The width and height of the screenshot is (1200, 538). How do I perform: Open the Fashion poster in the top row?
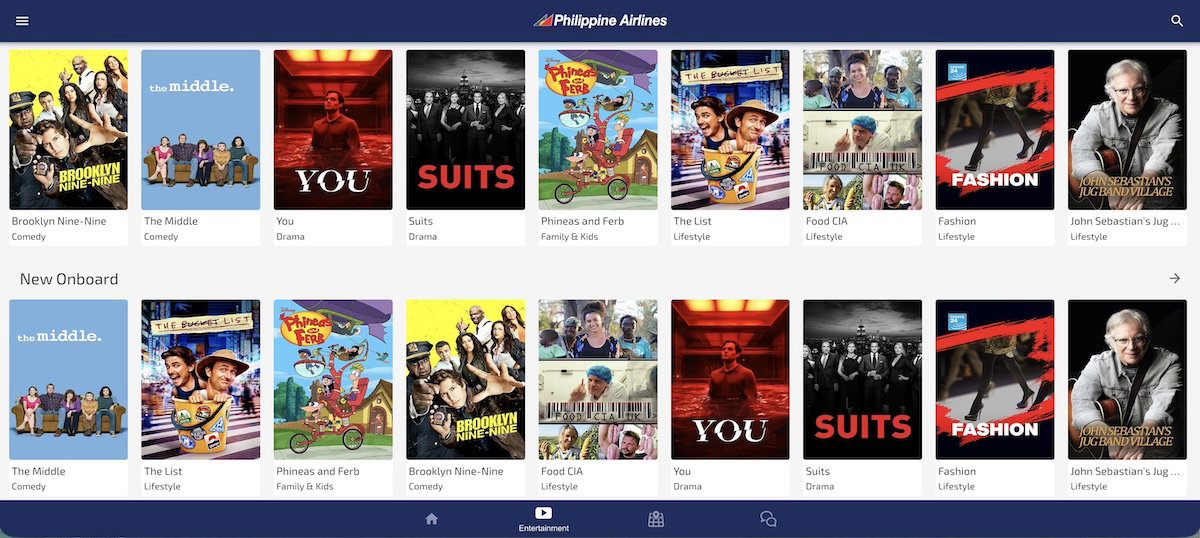pos(995,130)
